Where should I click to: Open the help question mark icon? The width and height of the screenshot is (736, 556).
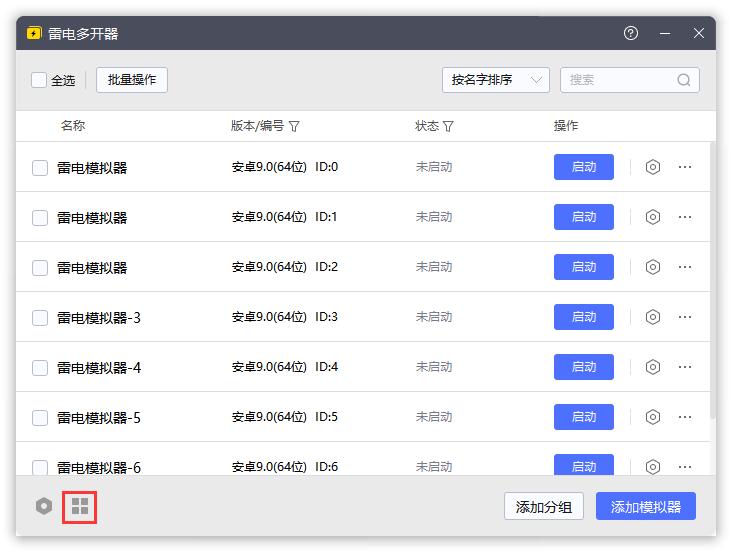click(630, 33)
